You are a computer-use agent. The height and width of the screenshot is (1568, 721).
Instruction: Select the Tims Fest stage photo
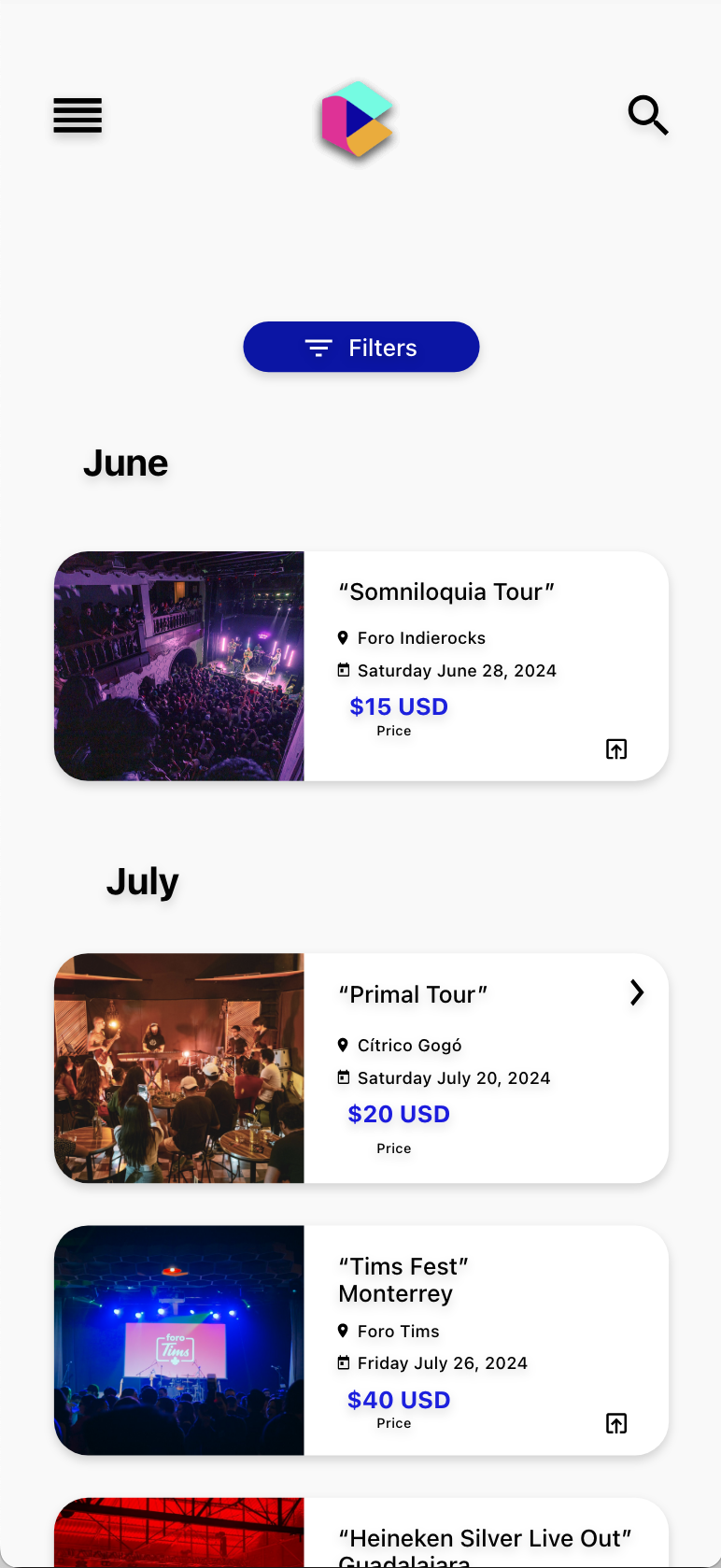click(x=179, y=1340)
